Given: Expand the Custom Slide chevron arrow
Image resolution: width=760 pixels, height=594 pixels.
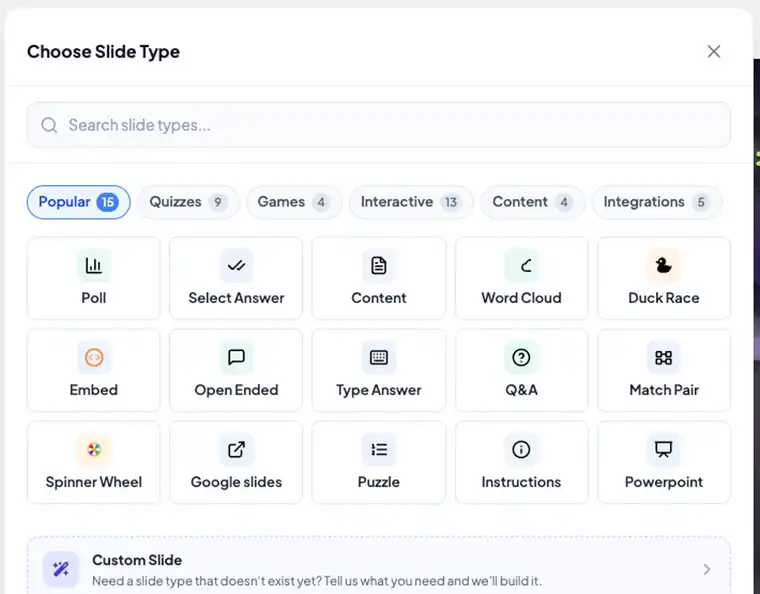Looking at the screenshot, I should click(707, 569).
